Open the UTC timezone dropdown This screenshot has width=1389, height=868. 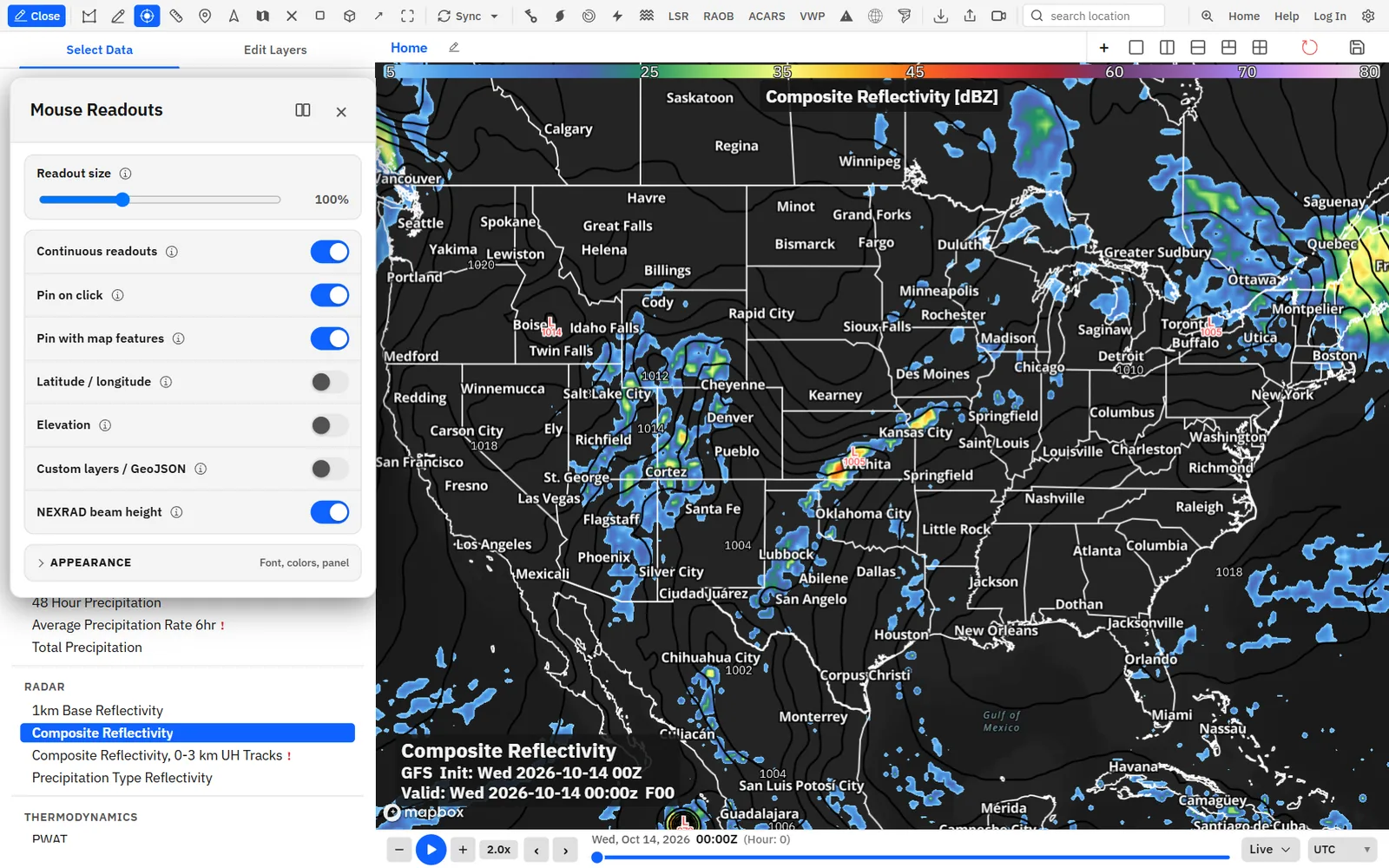tap(1342, 849)
